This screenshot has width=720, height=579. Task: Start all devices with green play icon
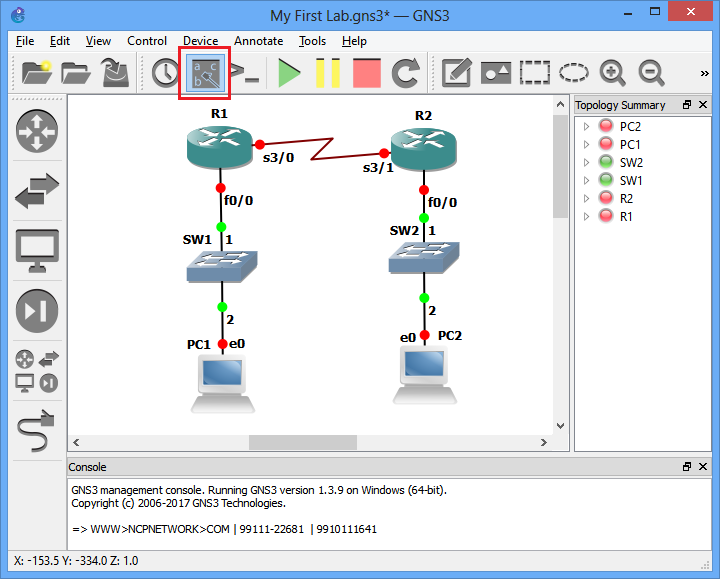click(289, 73)
